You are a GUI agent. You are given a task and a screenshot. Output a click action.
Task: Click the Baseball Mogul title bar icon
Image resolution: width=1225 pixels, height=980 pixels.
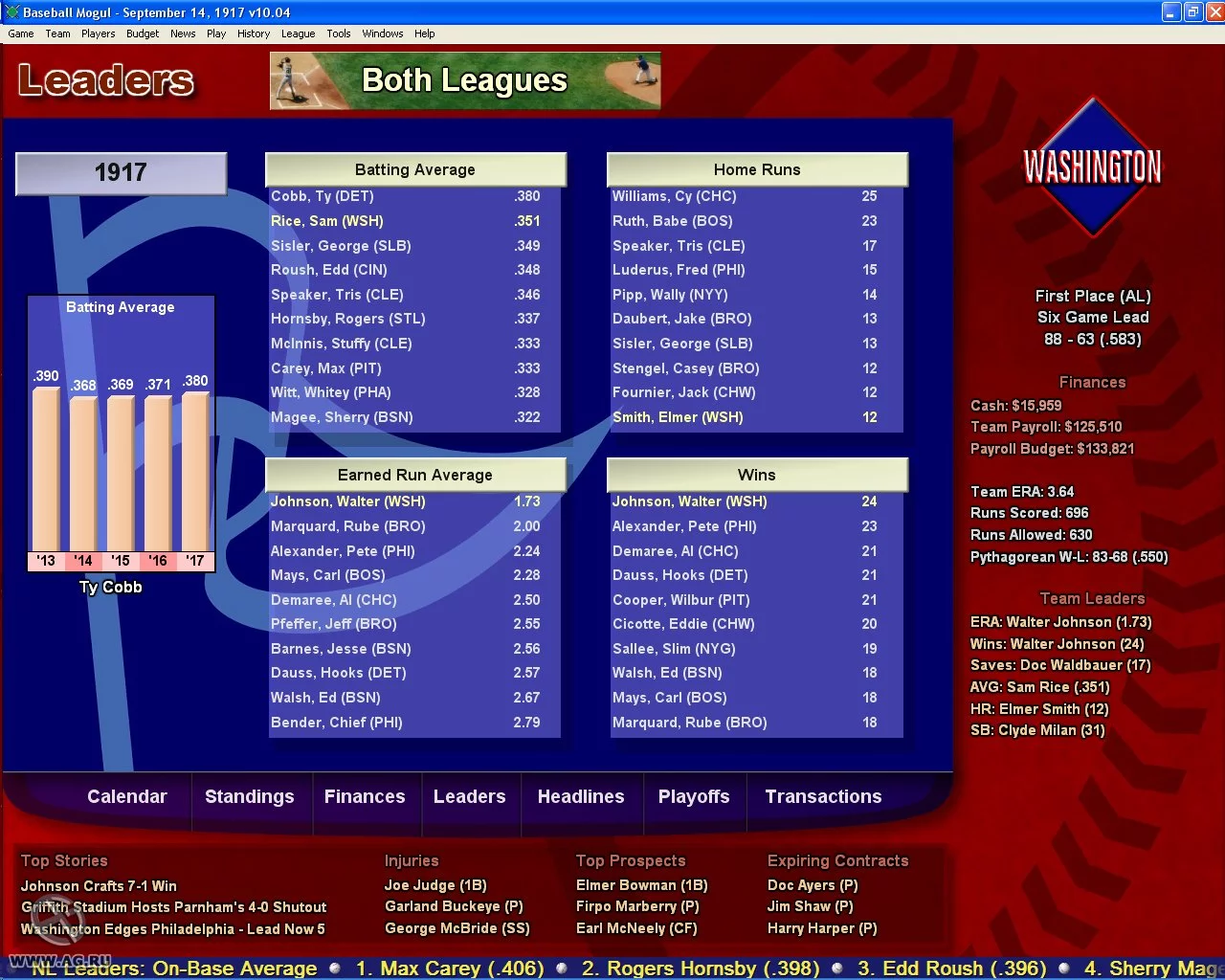[11, 12]
